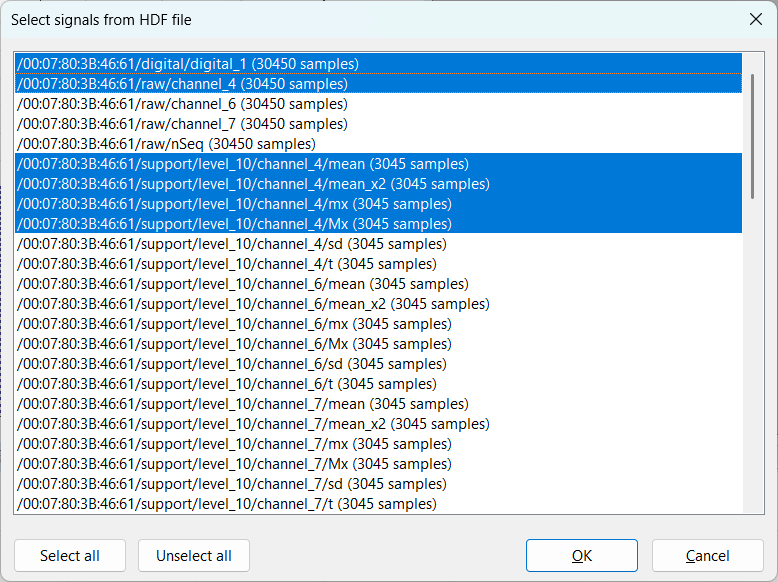Select the raw/channel_7 signal
The height and width of the screenshot is (582, 778).
coord(182,124)
